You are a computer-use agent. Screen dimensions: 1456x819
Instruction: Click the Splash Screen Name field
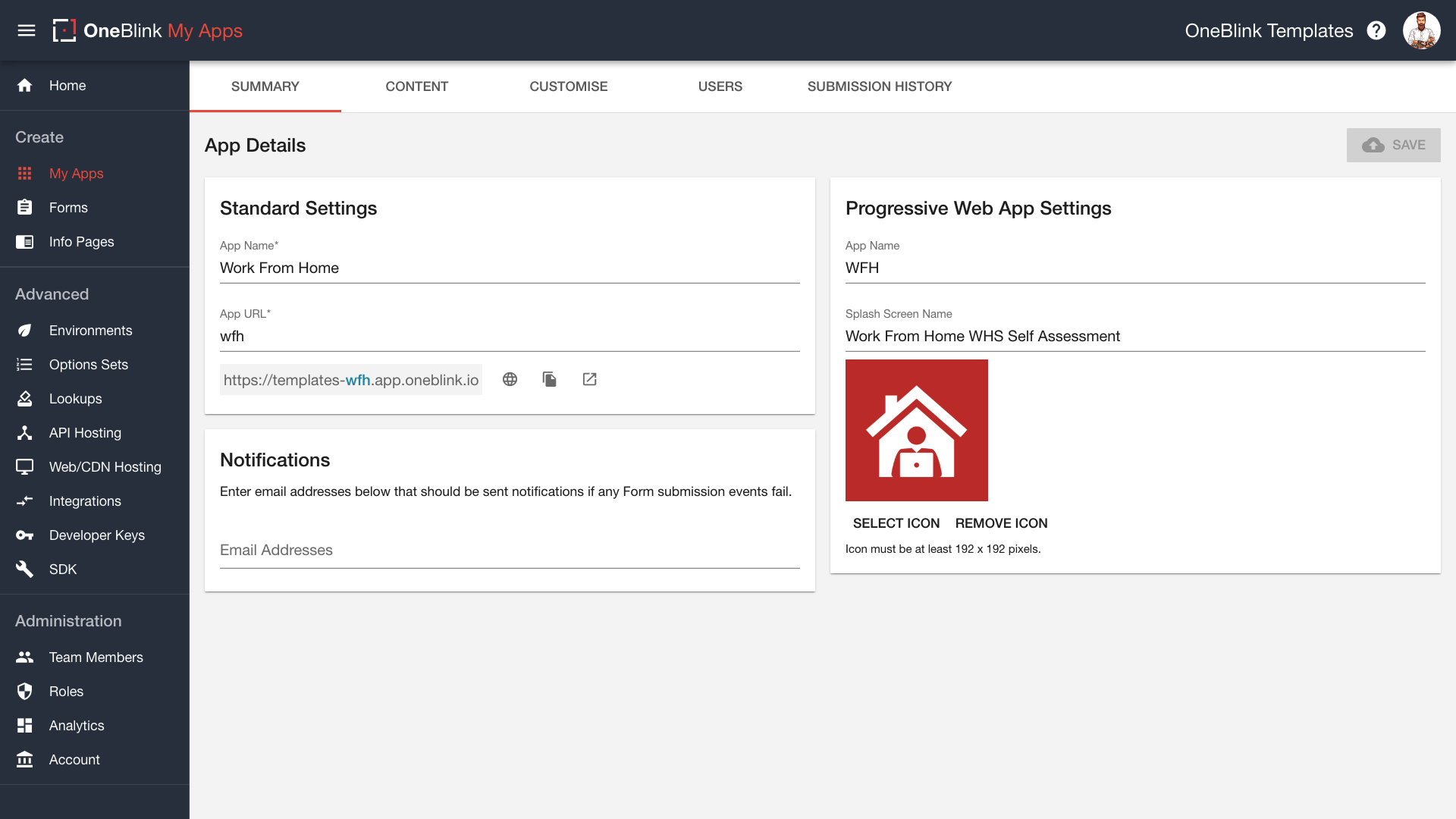tap(1134, 336)
